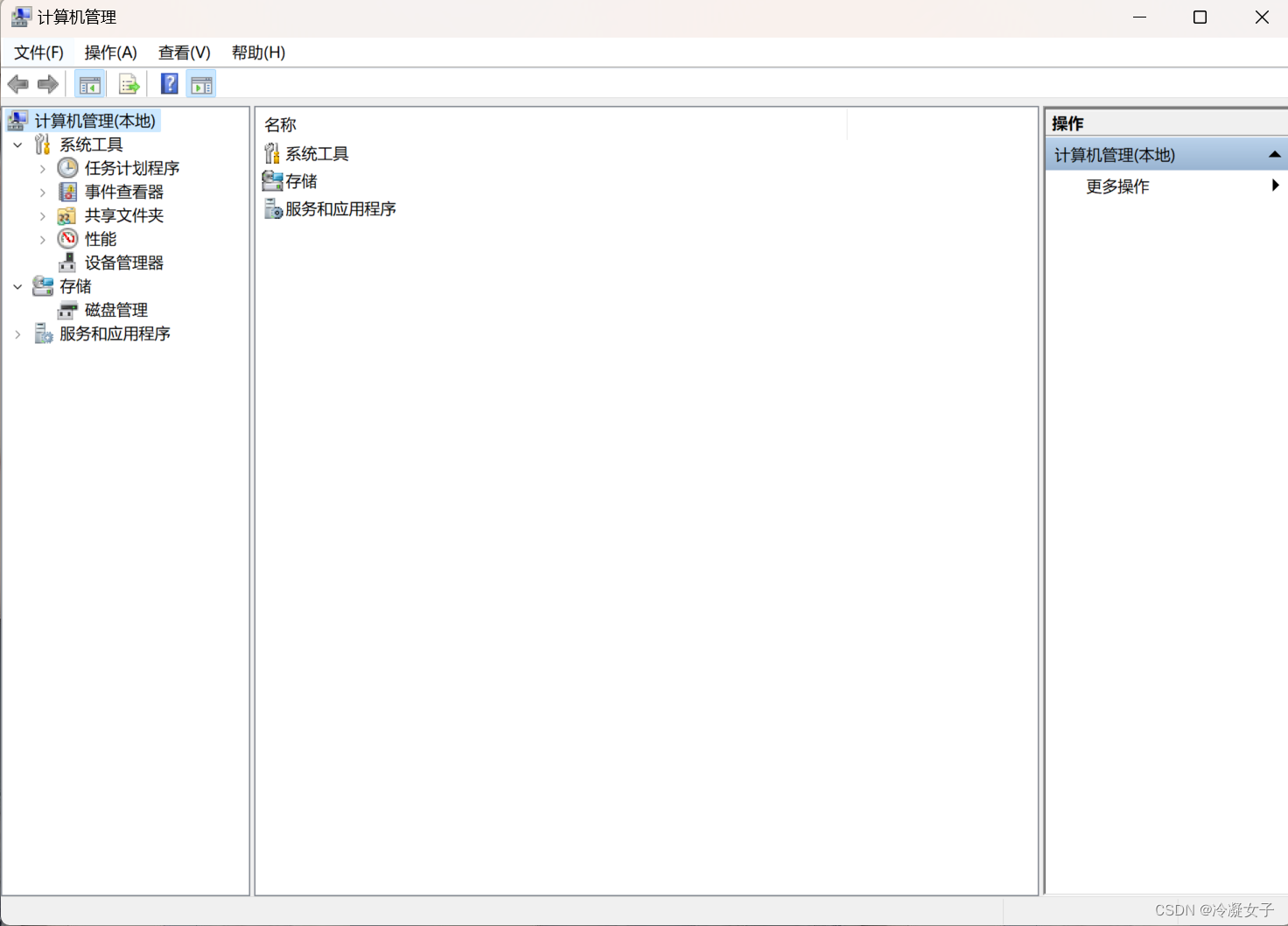Click 更多操作 in the actions pane

coord(1118,186)
